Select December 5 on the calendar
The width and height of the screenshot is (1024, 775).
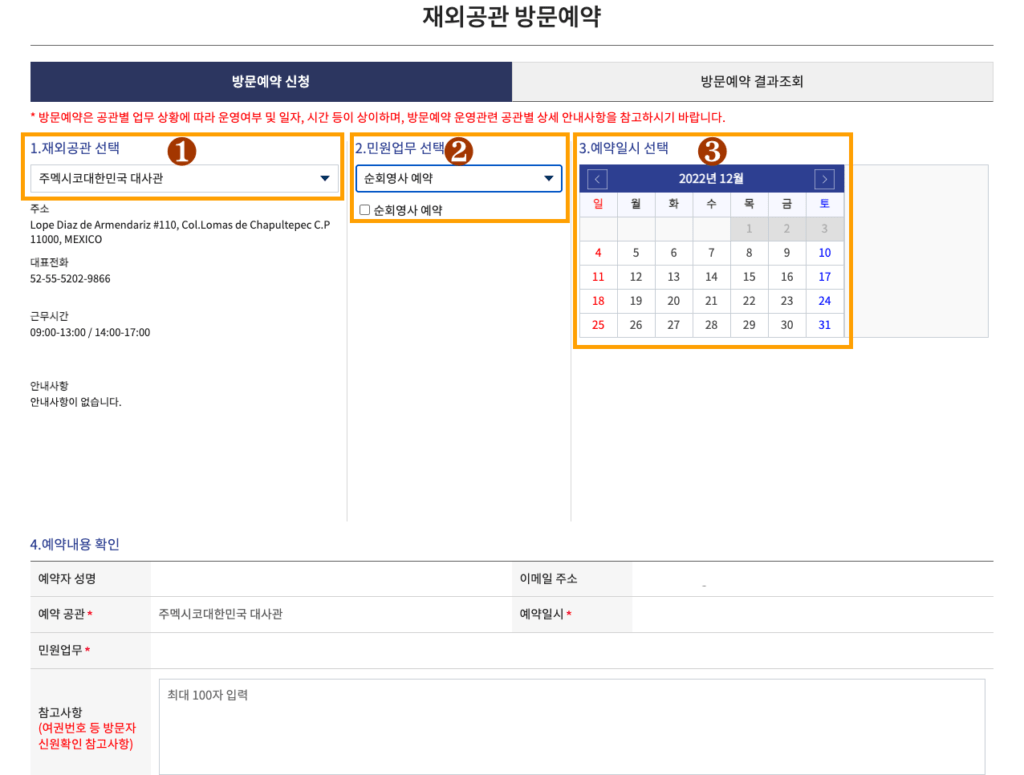point(635,253)
